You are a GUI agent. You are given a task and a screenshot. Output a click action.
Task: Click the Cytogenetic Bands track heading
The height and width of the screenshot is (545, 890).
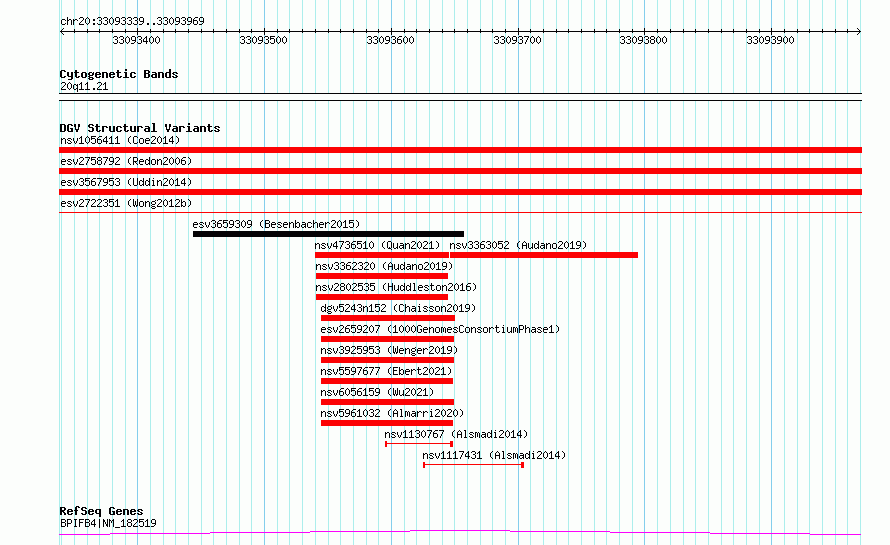119,74
